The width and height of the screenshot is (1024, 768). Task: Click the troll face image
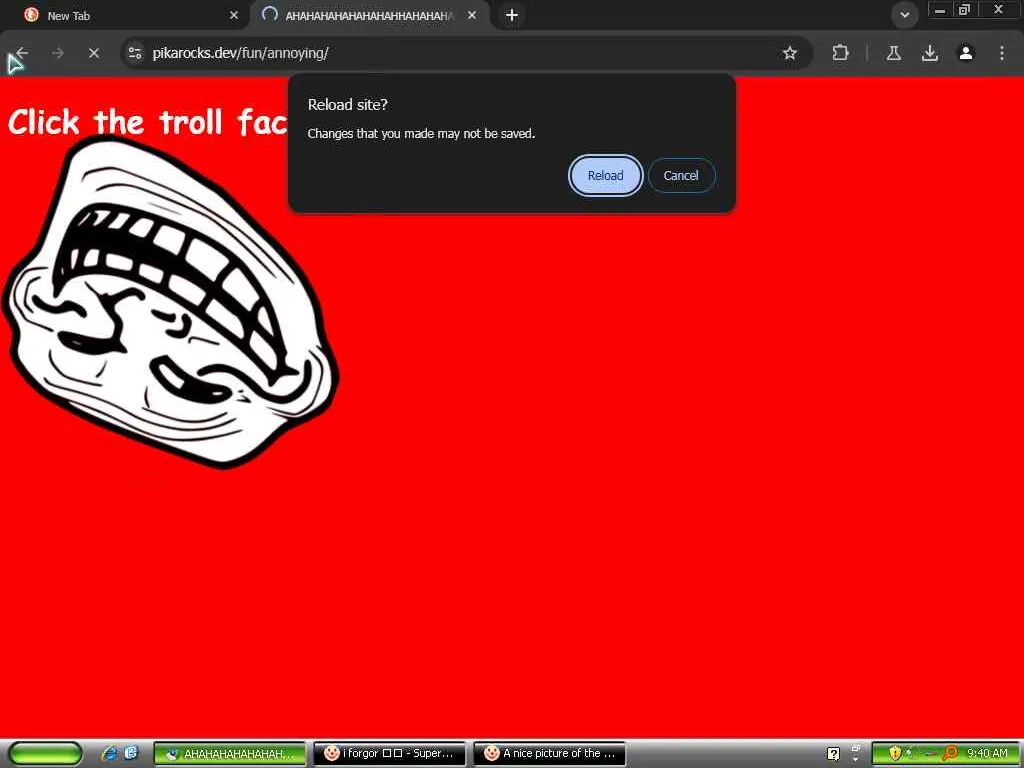coord(171,302)
